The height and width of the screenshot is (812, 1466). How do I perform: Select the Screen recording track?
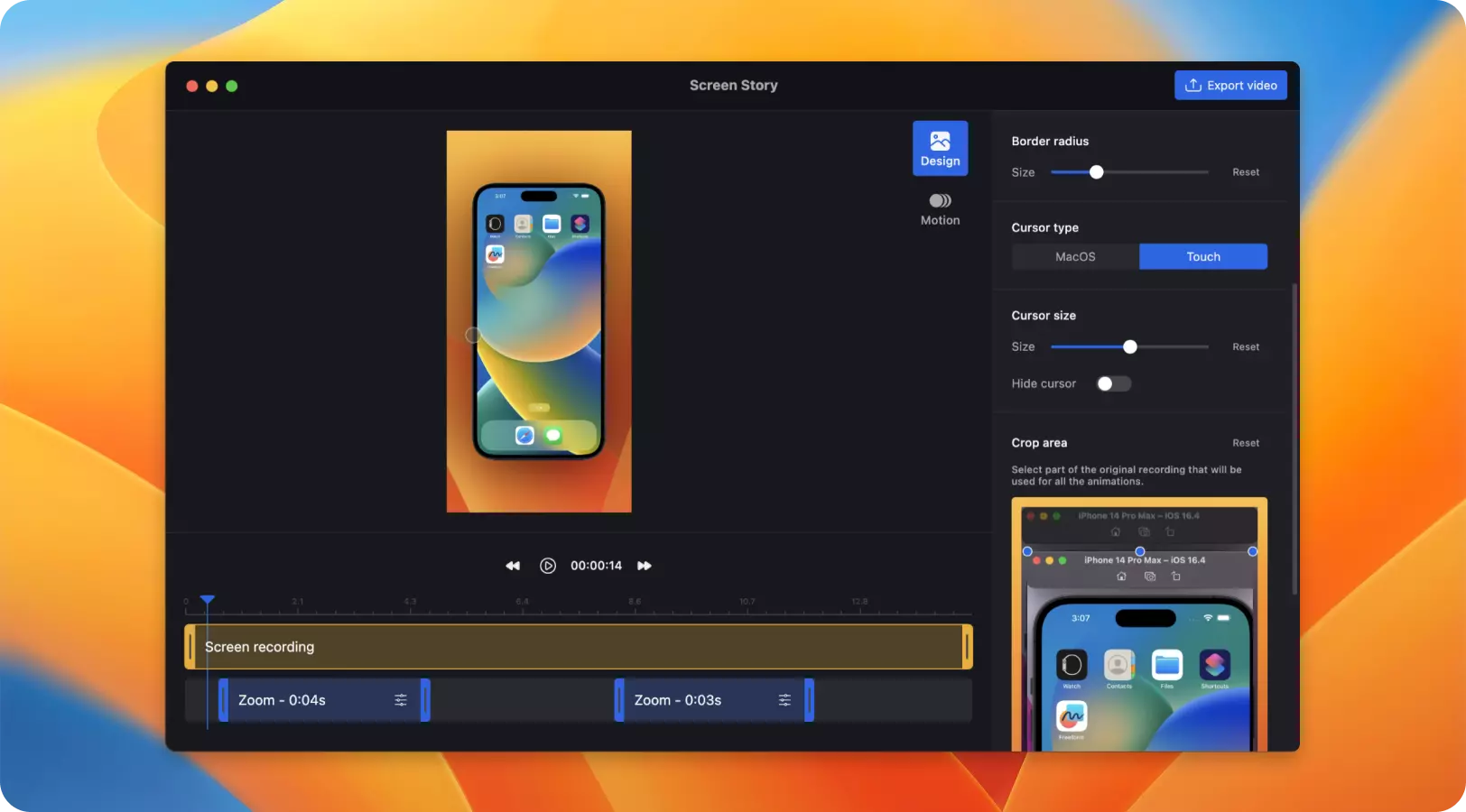point(579,647)
